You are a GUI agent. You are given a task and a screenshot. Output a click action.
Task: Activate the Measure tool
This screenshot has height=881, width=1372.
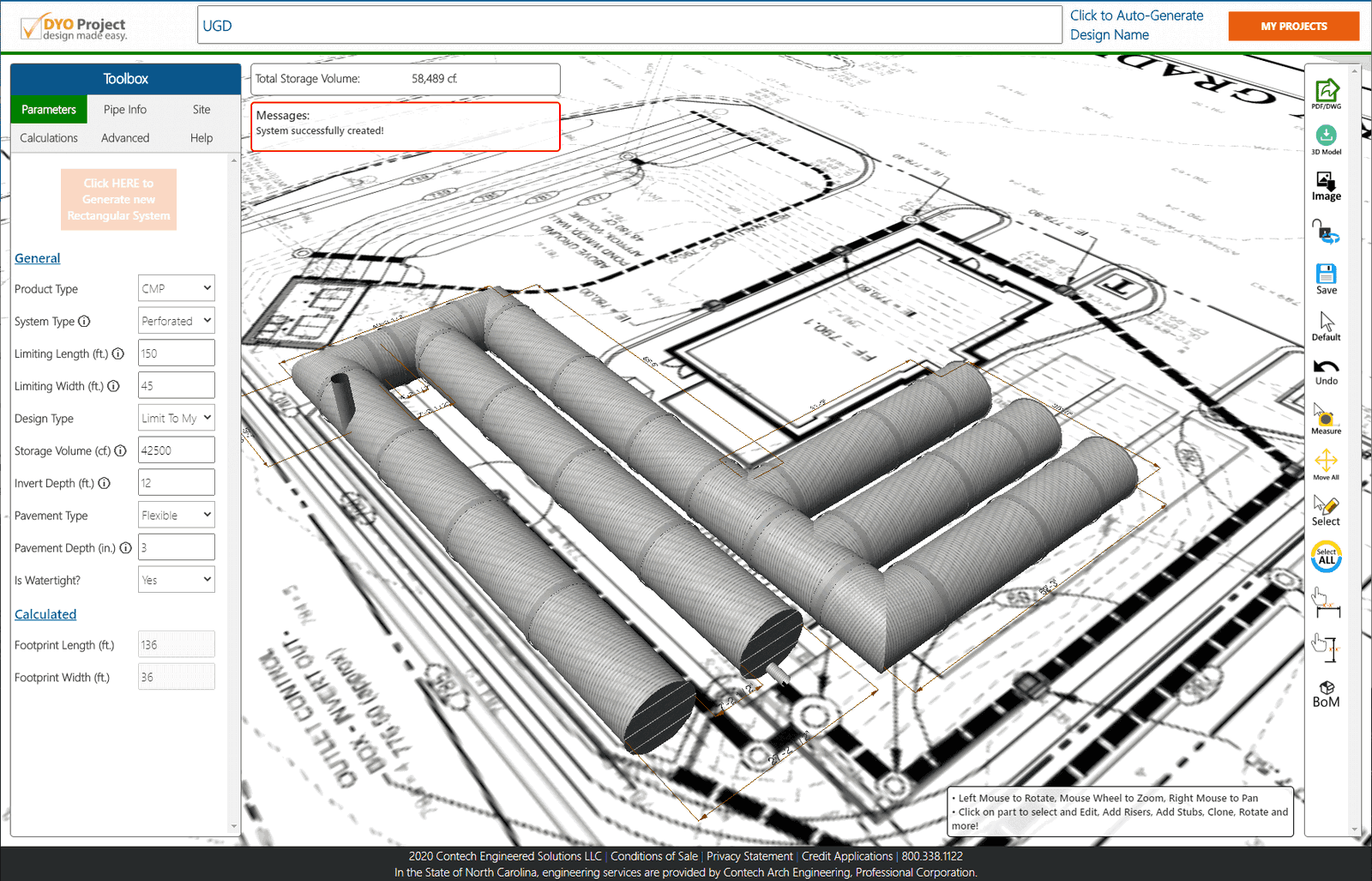1326,419
